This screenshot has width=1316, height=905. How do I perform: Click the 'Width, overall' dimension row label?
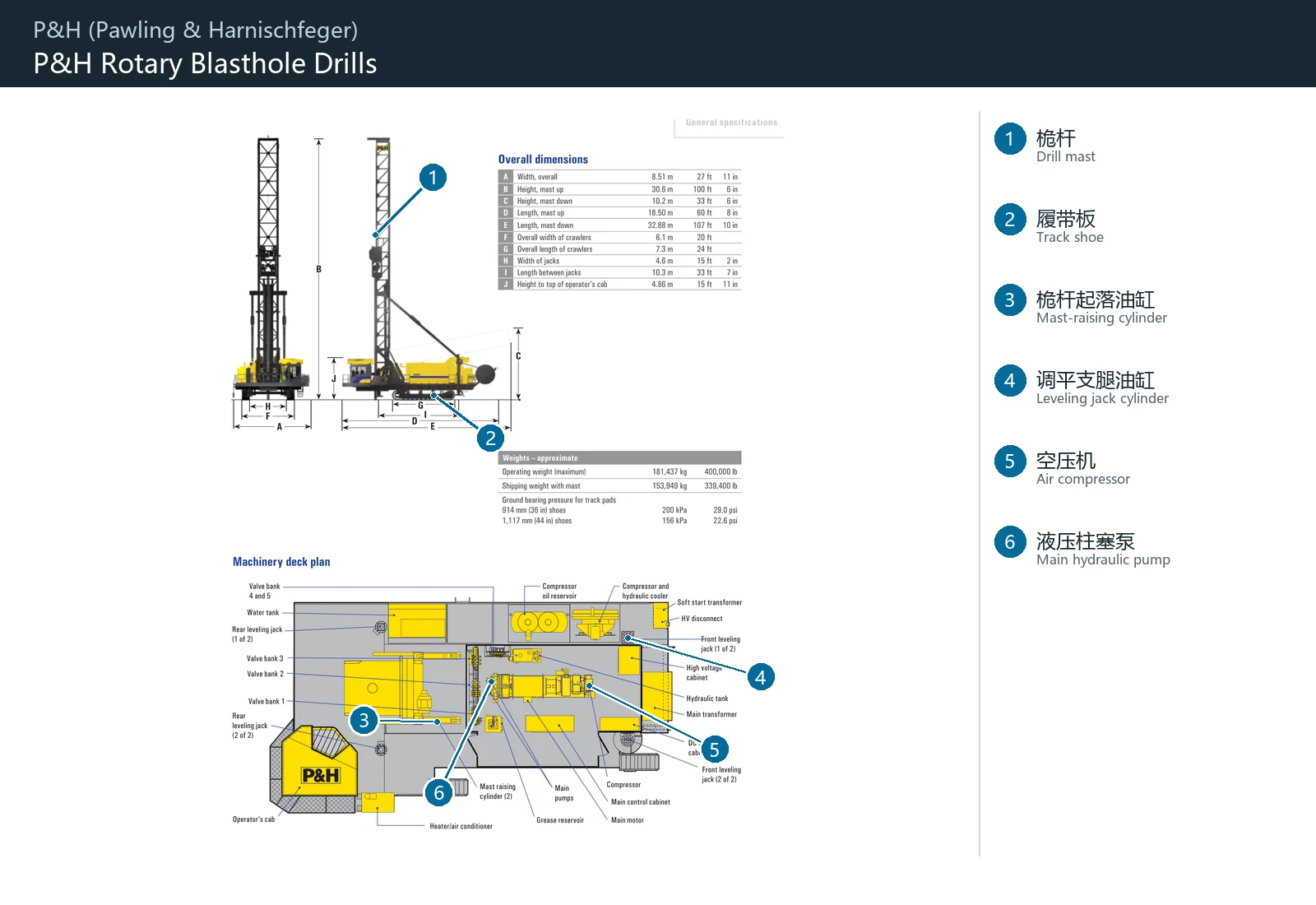point(537,177)
